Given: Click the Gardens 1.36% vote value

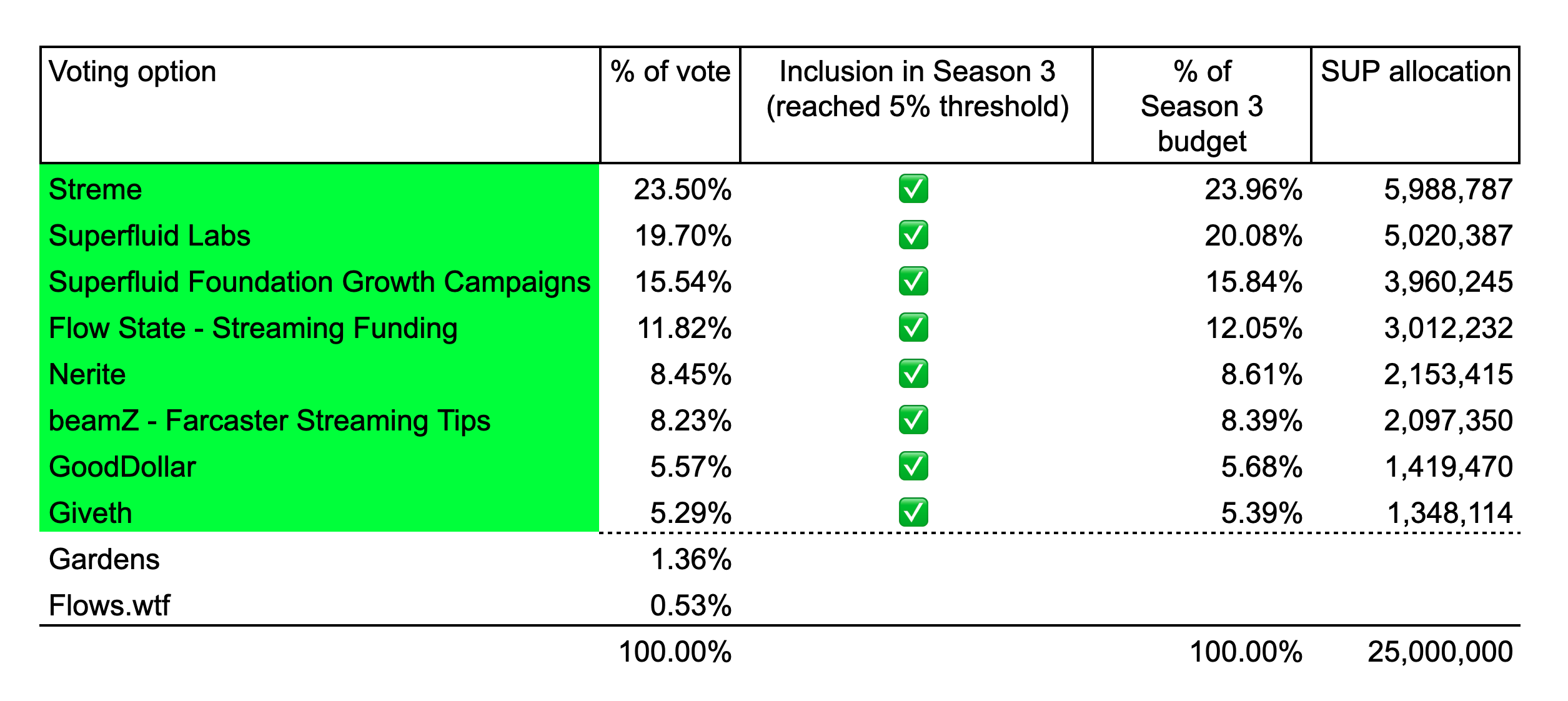Looking at the screenshot, I should pos(690,559).
